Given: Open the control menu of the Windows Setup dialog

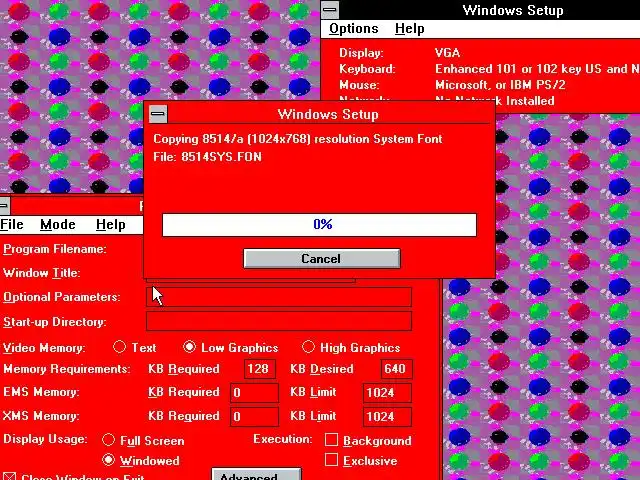Looking at the screenshot, I should pyautogui.click(x=158, y=114).
